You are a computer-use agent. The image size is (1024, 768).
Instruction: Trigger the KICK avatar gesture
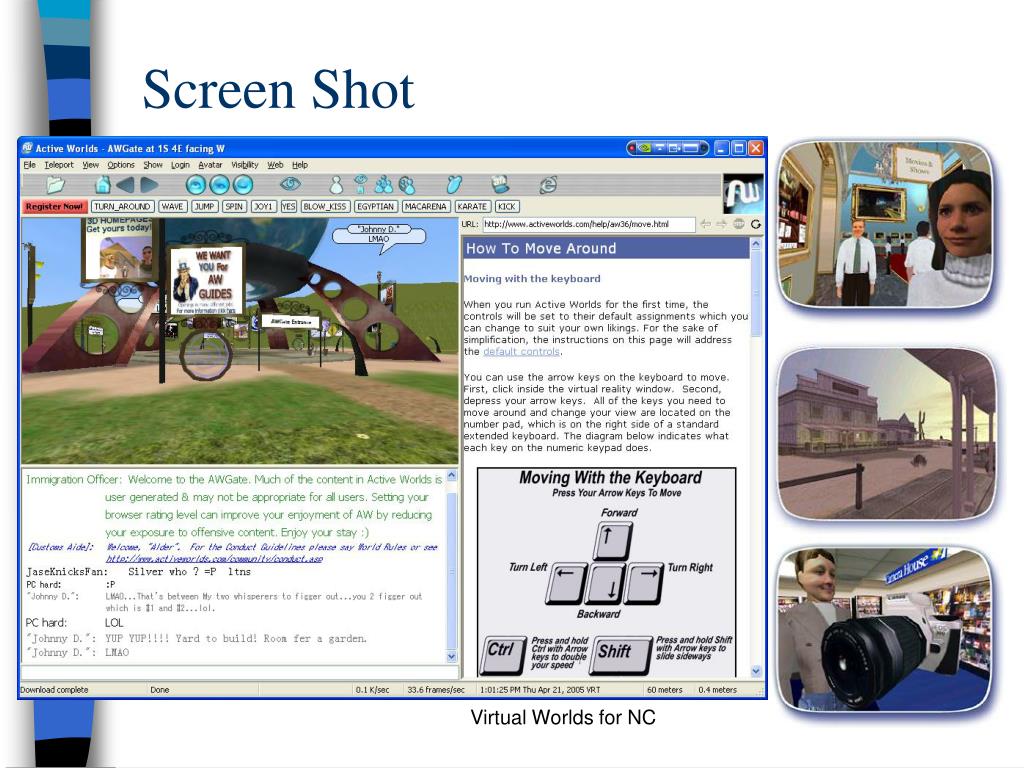(x=507, y=206)
